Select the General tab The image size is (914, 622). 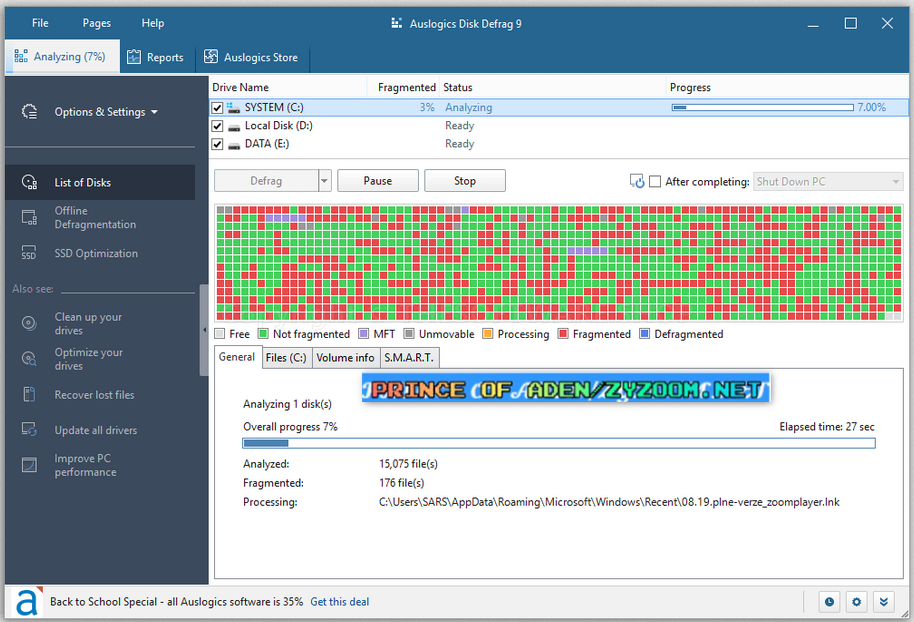[237, 357]
